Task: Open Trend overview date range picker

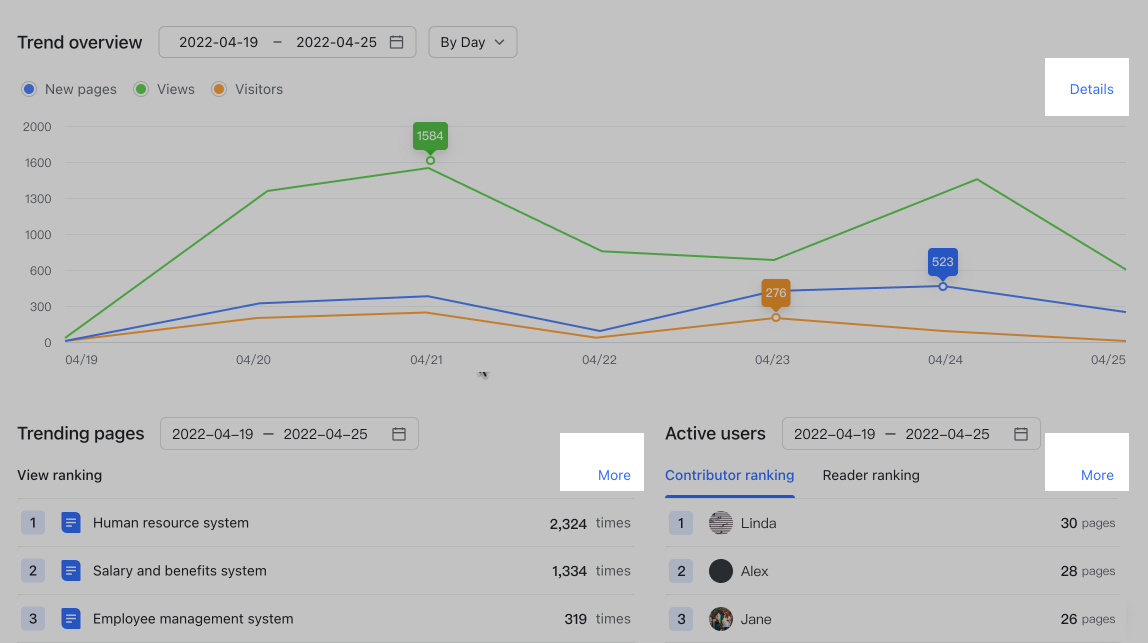Action: coord(277,42)
